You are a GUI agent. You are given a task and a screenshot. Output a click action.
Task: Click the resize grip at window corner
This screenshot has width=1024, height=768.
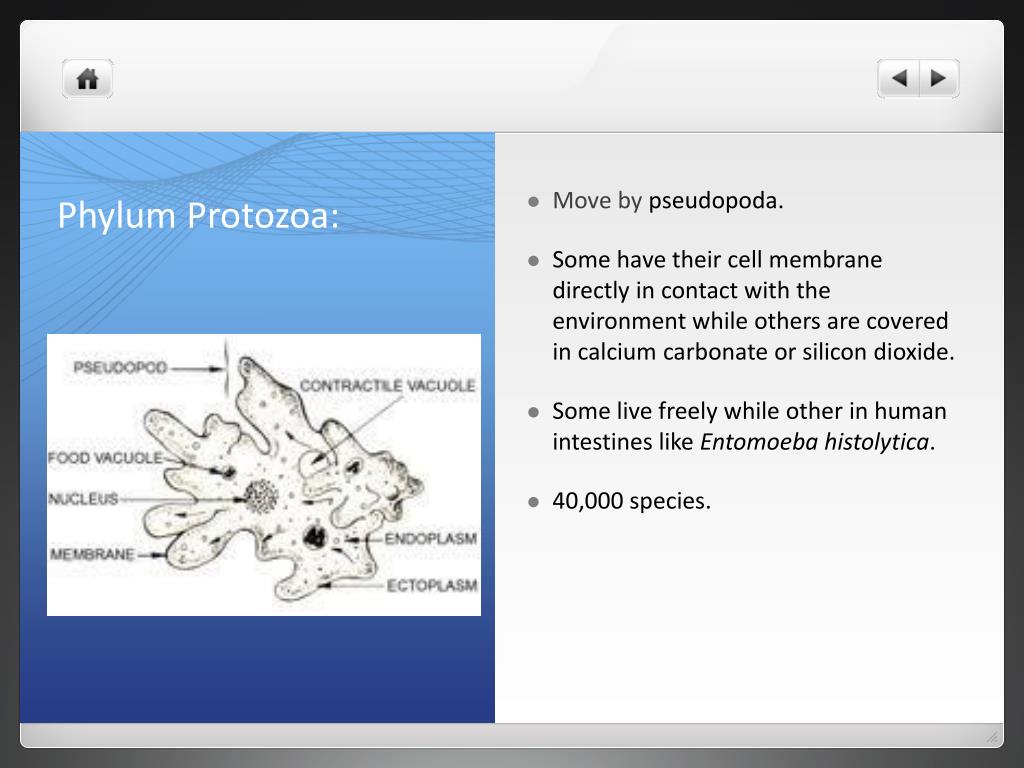[992, 737]
